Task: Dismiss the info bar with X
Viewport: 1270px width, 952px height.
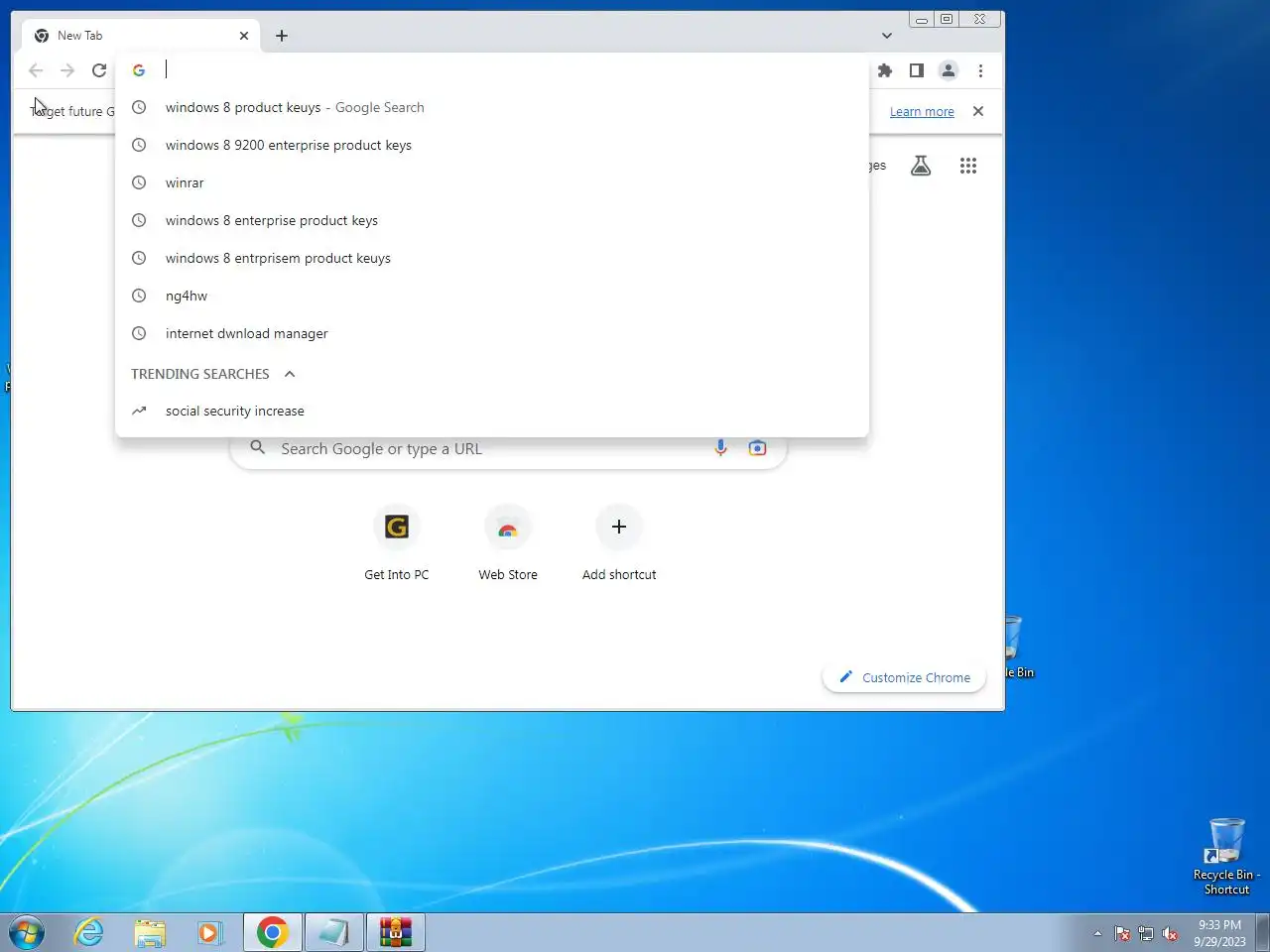Action: click(978, 111)
